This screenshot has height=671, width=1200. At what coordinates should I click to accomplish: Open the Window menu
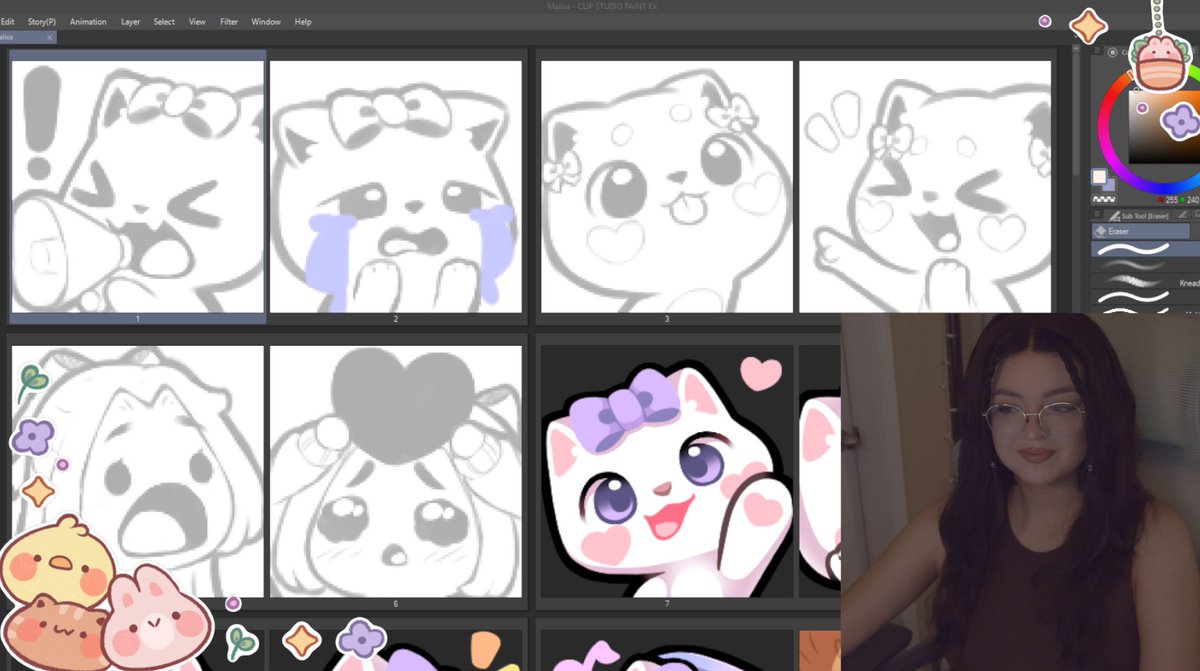pos(266,21)
